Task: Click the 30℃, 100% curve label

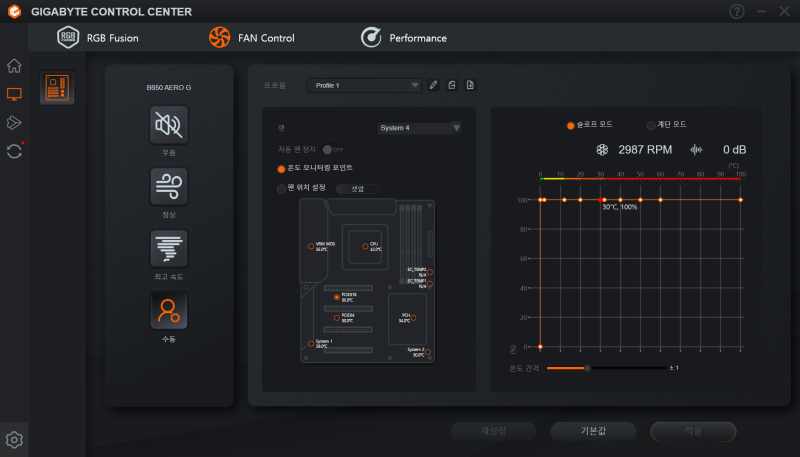Action: click(620, 207)
